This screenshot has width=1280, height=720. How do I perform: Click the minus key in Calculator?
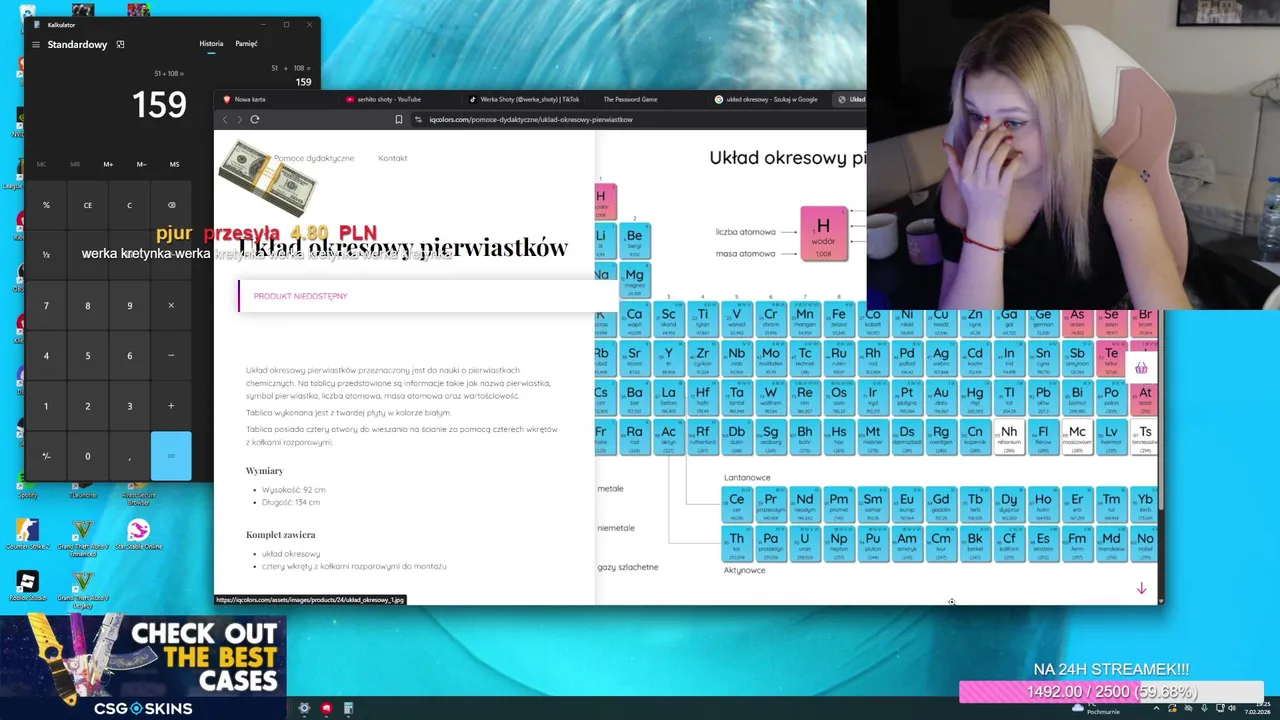(171, 355)
